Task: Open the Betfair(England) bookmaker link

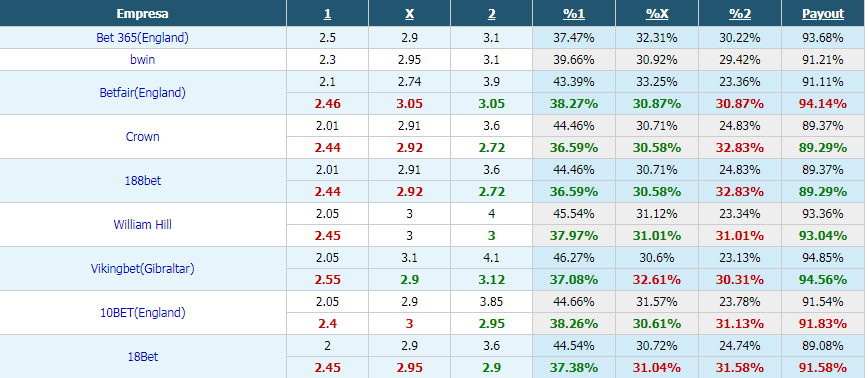Action: (142, 92)
